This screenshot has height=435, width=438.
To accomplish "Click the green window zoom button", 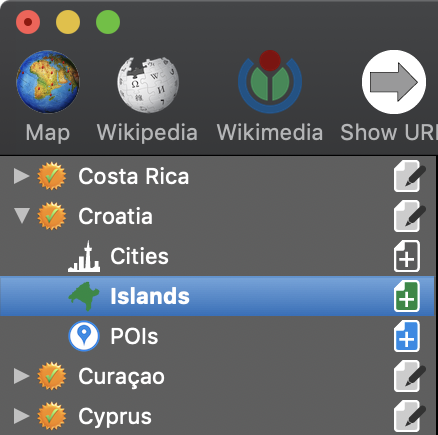I will (x=108, y=22).
